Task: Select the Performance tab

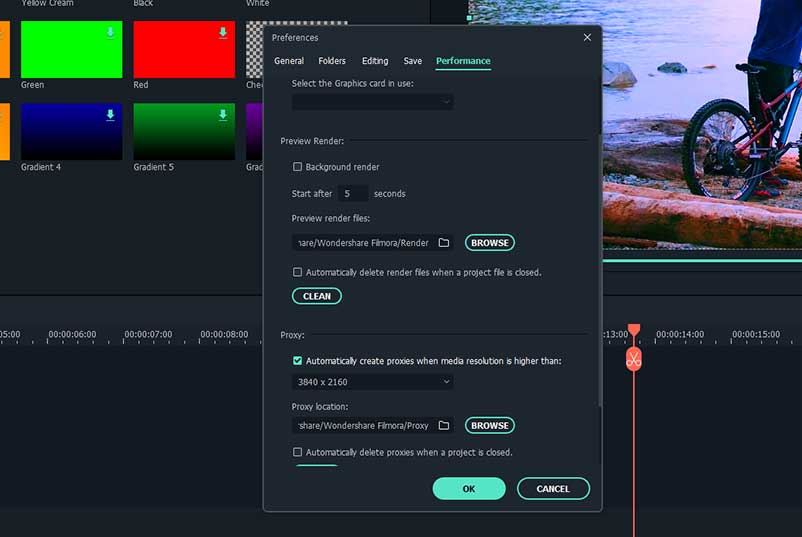Action: [x=463, y=61]
